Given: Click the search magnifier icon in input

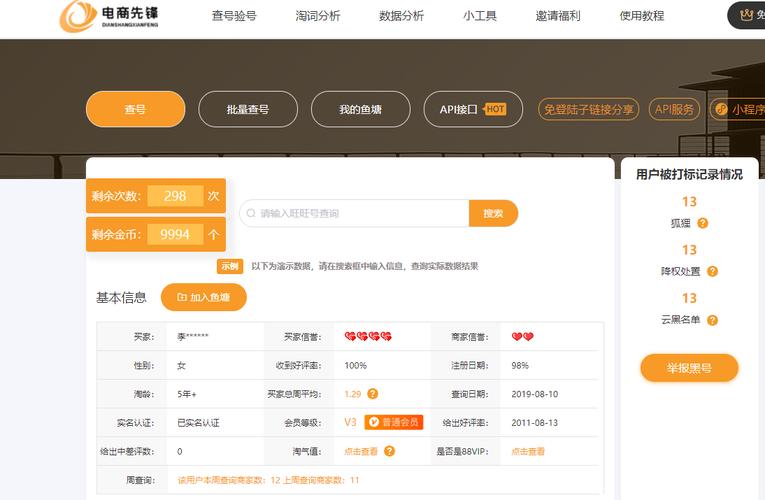Looking at the screenshot, I should (x=251, y=213).
